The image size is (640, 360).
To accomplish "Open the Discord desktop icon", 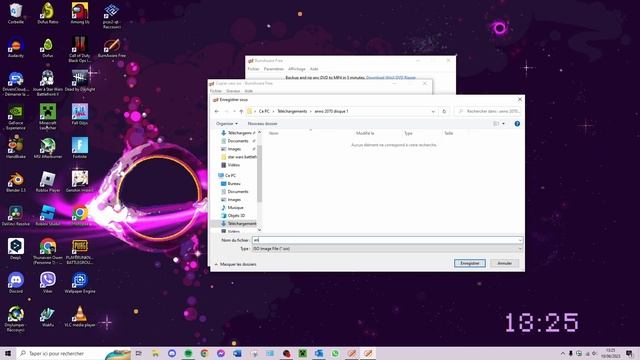I will [16, 283].
